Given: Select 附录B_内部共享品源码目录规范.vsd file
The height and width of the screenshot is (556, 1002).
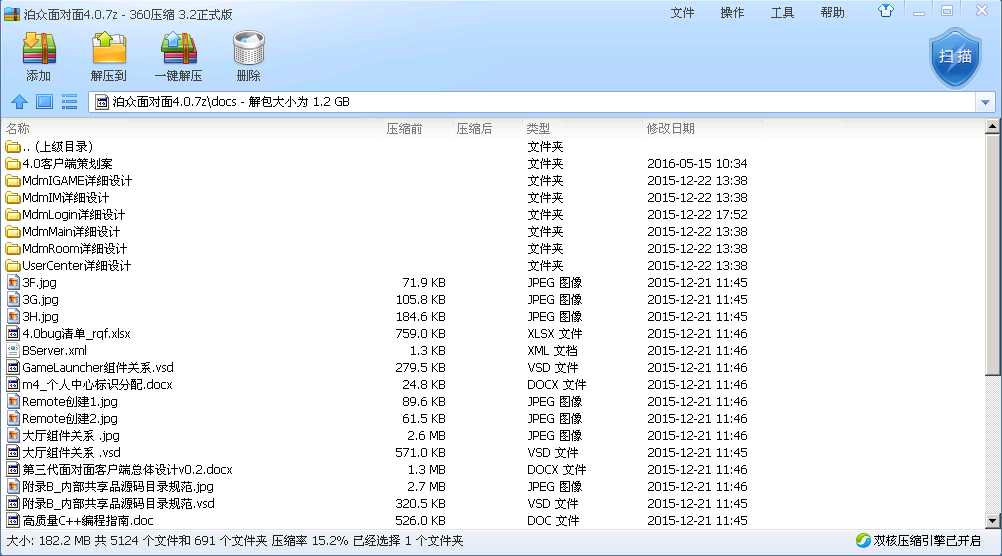Looking at the screenshot, I should pos(118,504).
